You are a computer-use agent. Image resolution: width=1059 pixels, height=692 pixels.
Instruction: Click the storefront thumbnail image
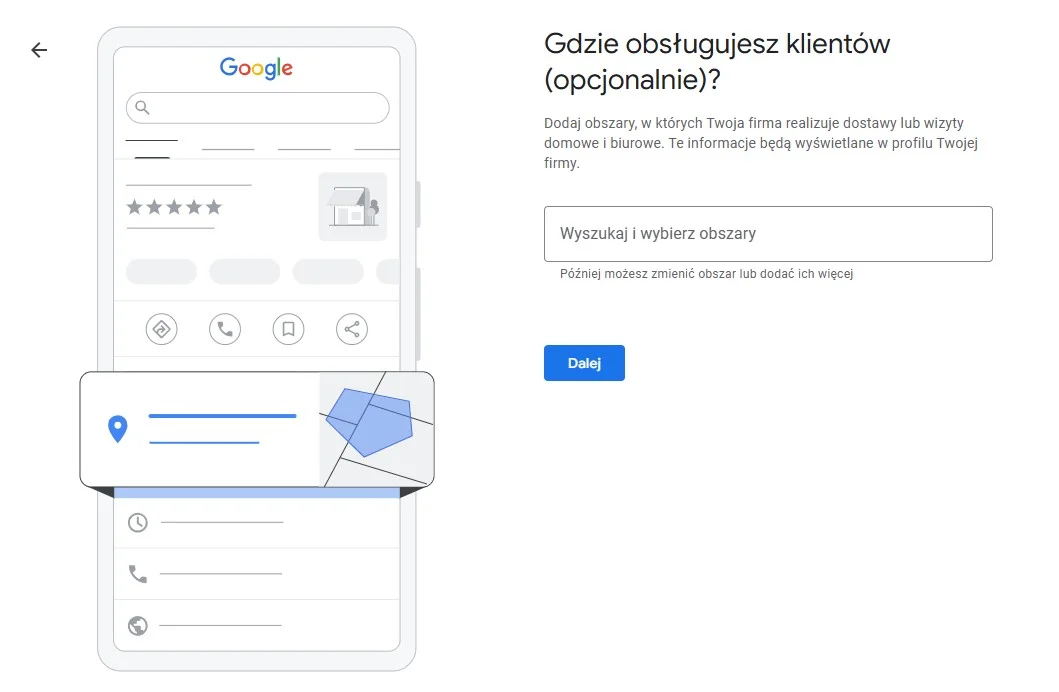coord(352,207)
